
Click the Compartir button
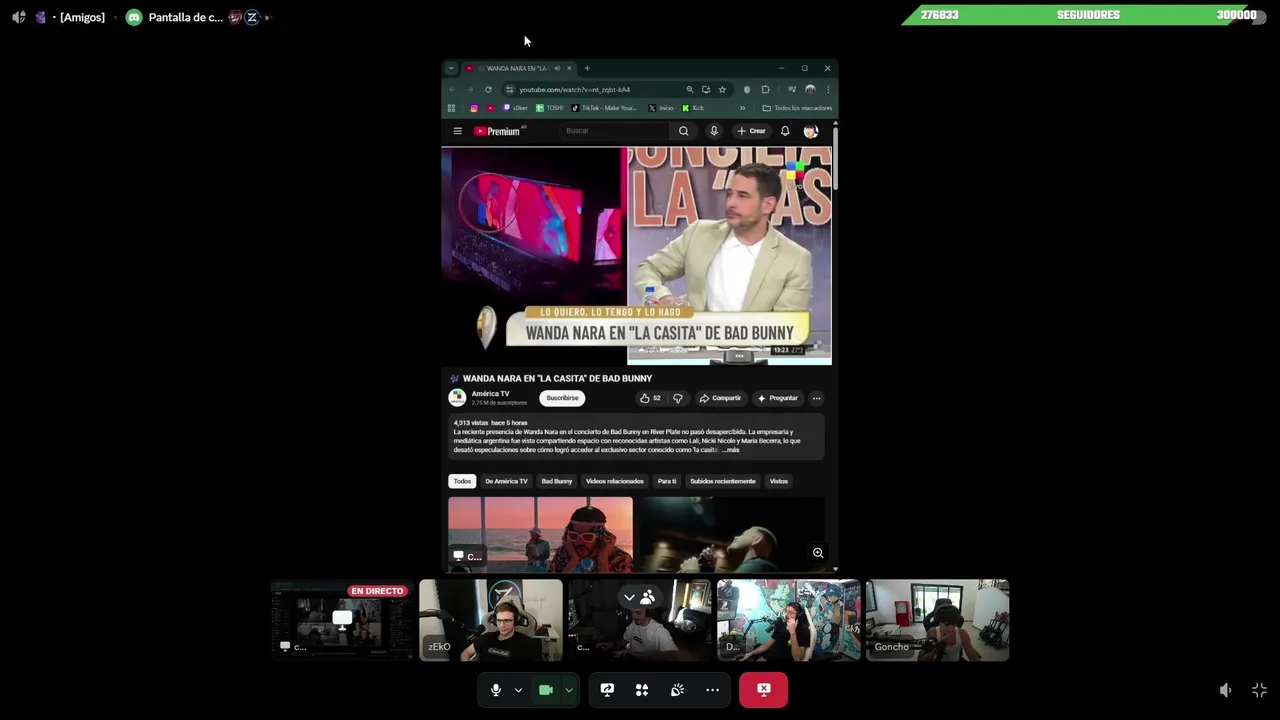click(x=720, y=398)
